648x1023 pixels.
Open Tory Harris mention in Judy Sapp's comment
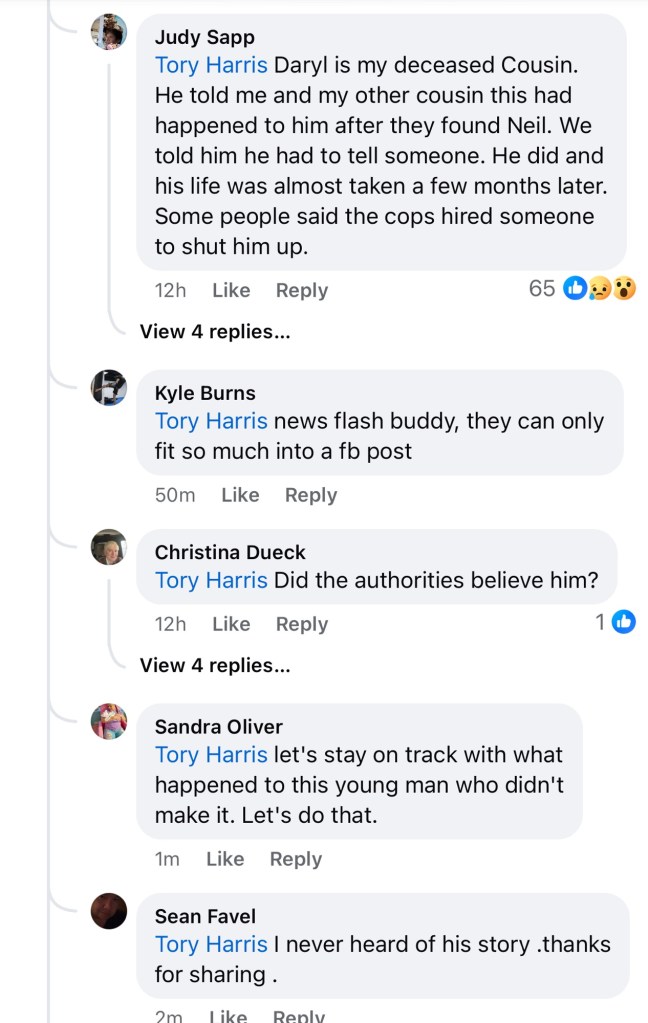[211, 65]
